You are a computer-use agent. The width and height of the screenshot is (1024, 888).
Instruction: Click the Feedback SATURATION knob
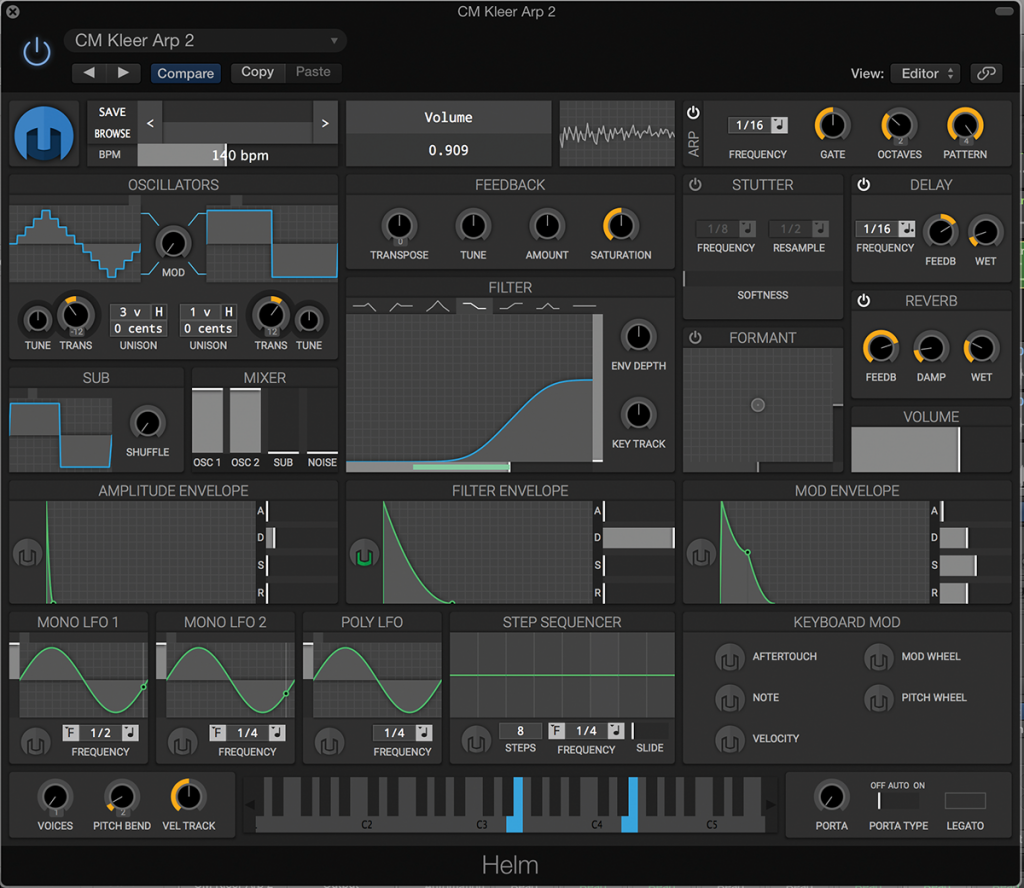click(x=620, y=226)
